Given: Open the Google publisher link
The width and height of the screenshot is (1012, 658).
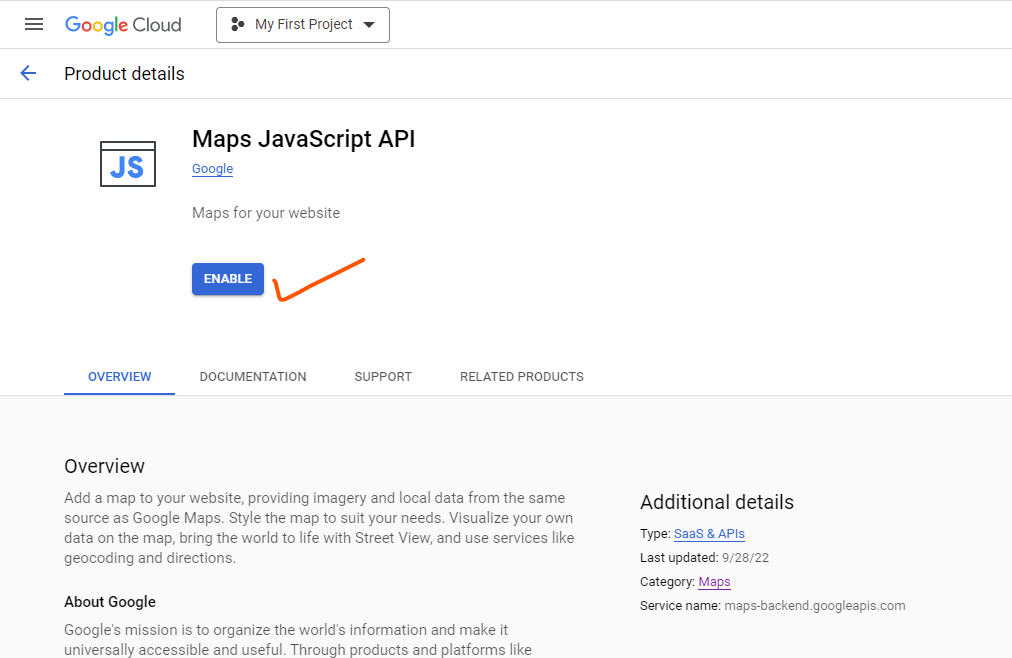Looking at the screenshot, I should click(x=212, y=168).
